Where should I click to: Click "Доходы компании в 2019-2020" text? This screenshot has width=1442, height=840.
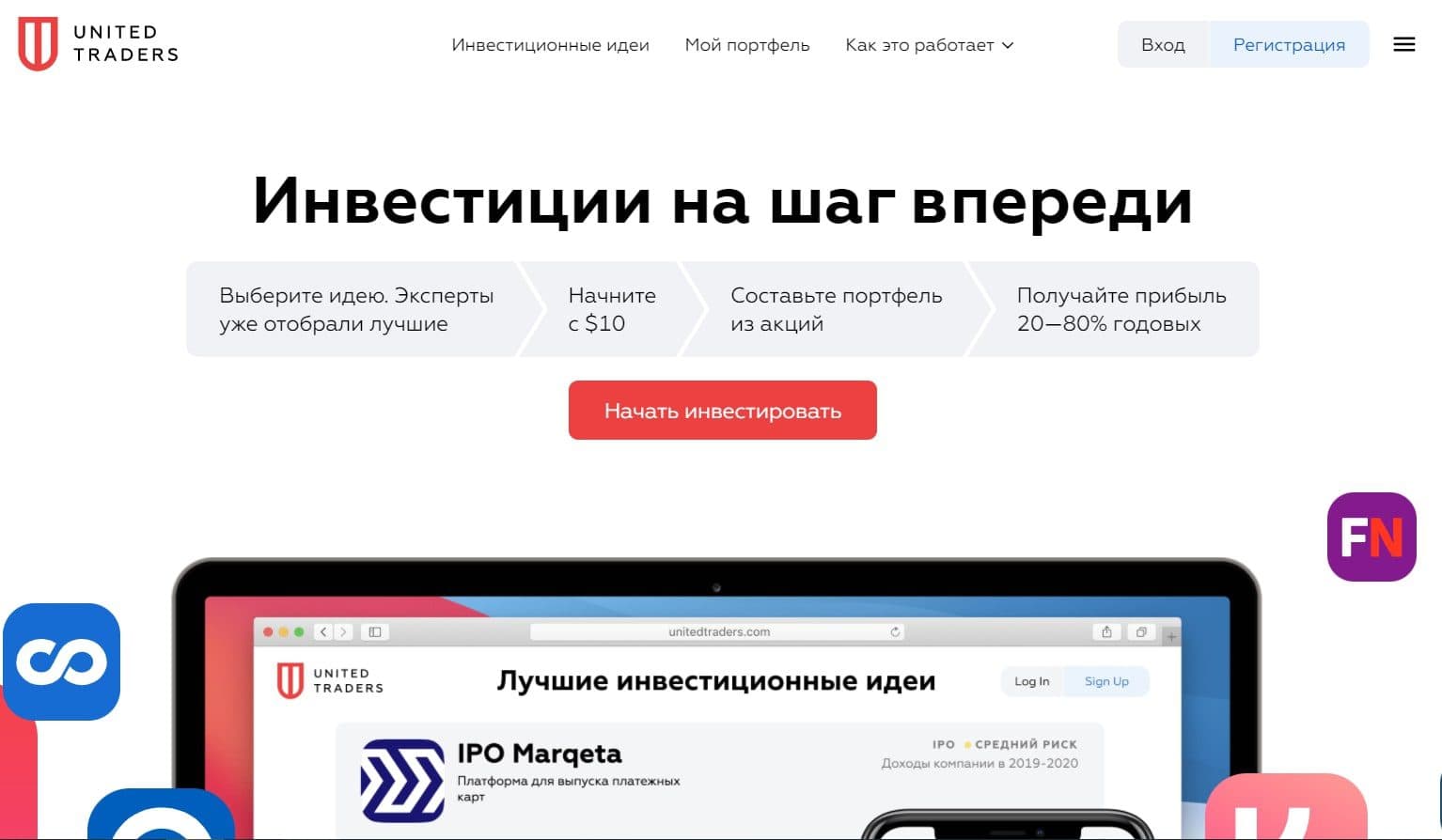pyautogui.click(x=980, y=763)
